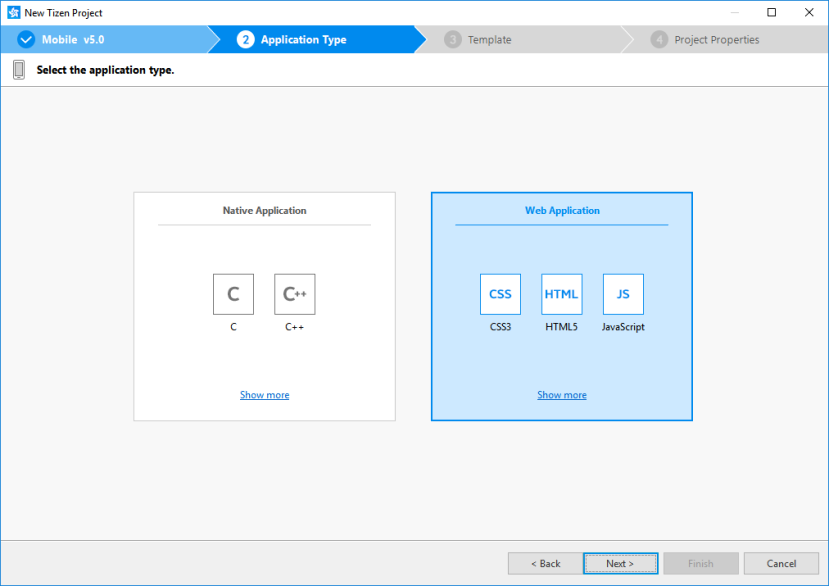
Task: Select the C++ application type icon
Action: click(294, 293)
